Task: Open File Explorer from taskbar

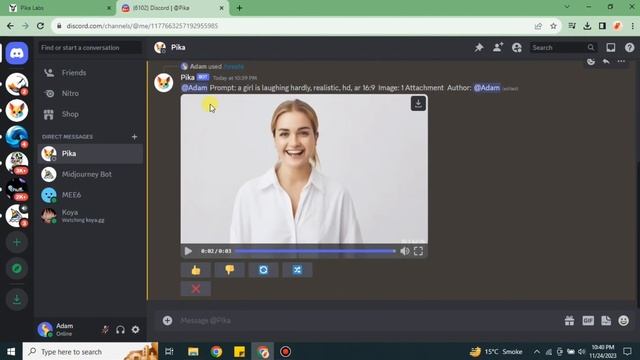Action: pyautogui.click(x=193, y=351)
